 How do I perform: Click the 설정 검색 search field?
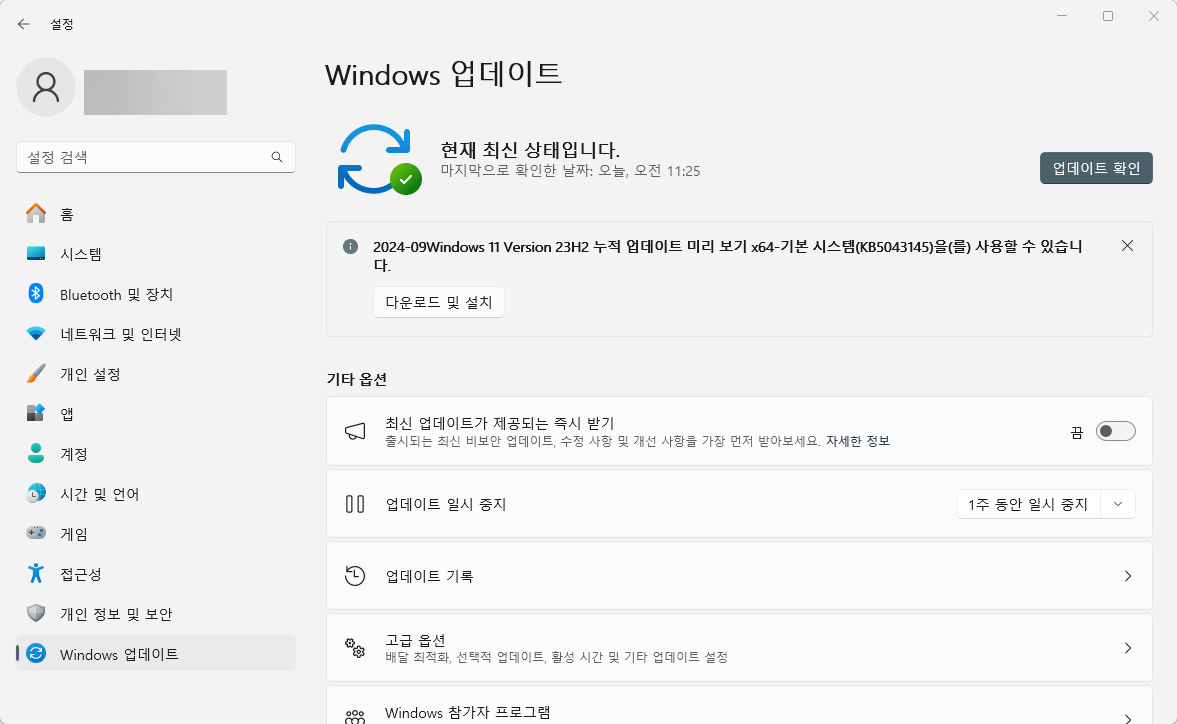pos(155,157)
